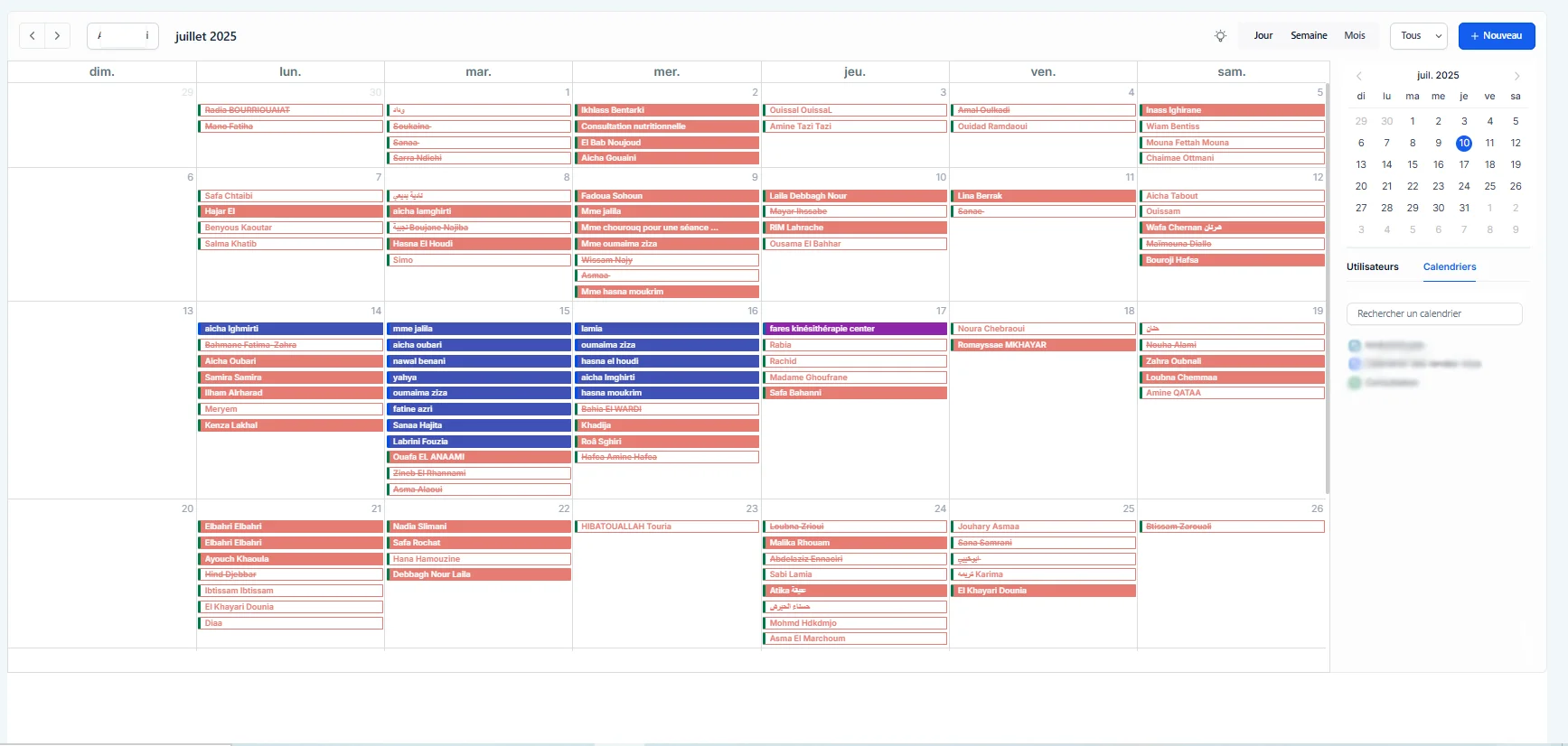Toggle the teal calendar checkbox in the sidebar
The image size is (1568, 746).
tap(1355, 346)
